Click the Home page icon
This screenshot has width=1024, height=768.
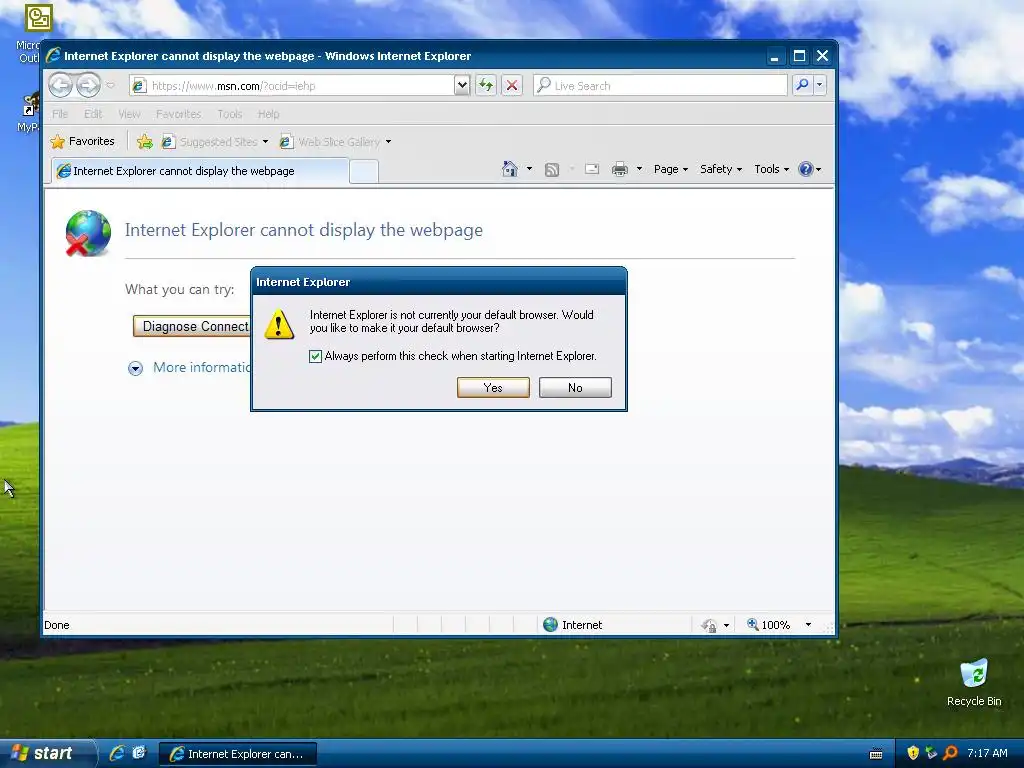point(509,169)
